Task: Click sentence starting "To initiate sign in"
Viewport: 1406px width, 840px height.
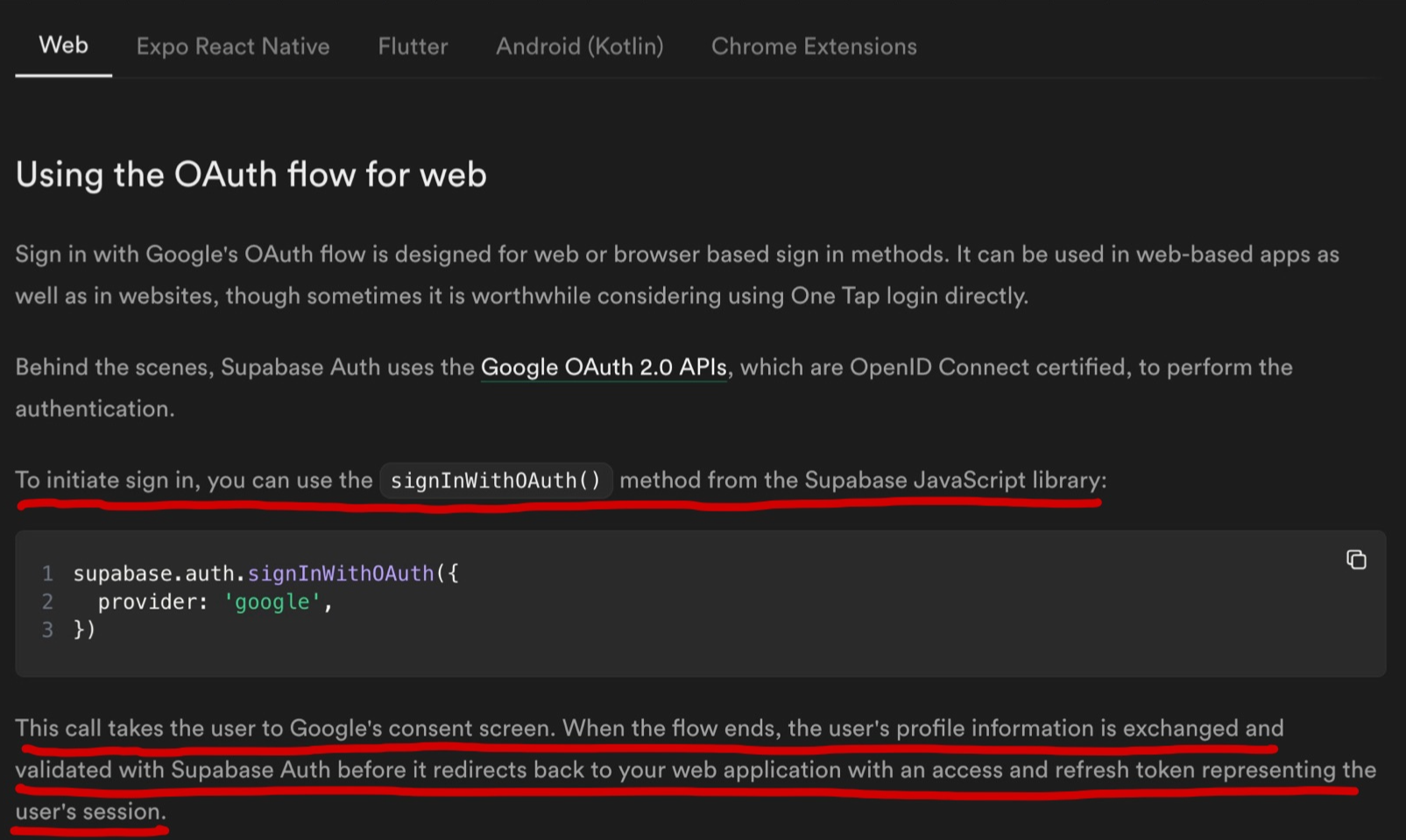Action: pyautogui.click(x=561, y=480)
